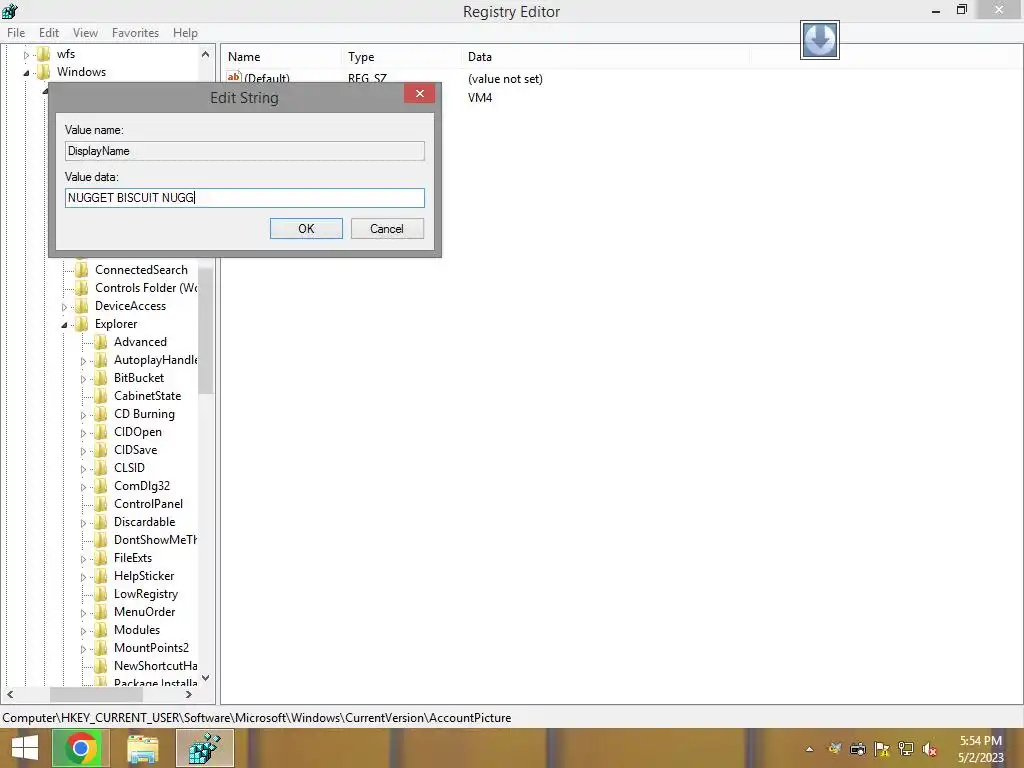
Task: Expand the CD Burning key
Action: pyautogui.click(x=83, y=415)
